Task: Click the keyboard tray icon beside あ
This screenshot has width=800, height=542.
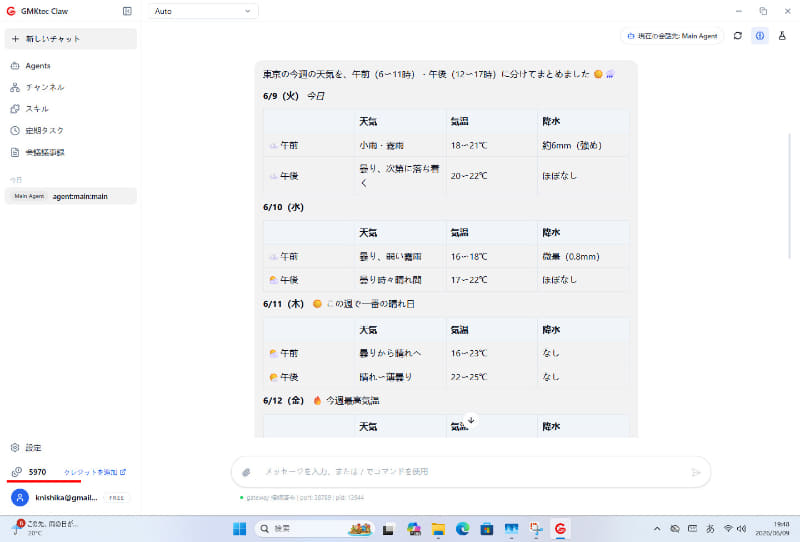Action: click(692, 529)
